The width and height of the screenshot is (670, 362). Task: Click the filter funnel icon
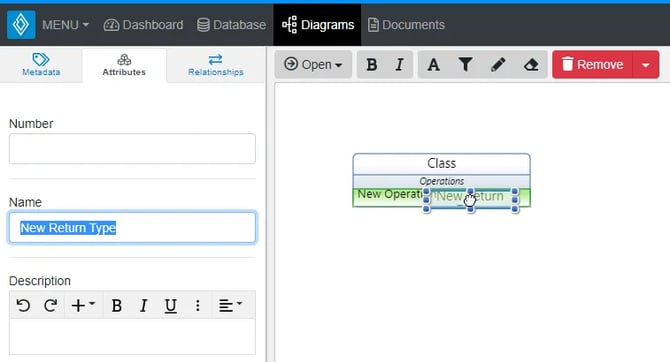point(465,65)
